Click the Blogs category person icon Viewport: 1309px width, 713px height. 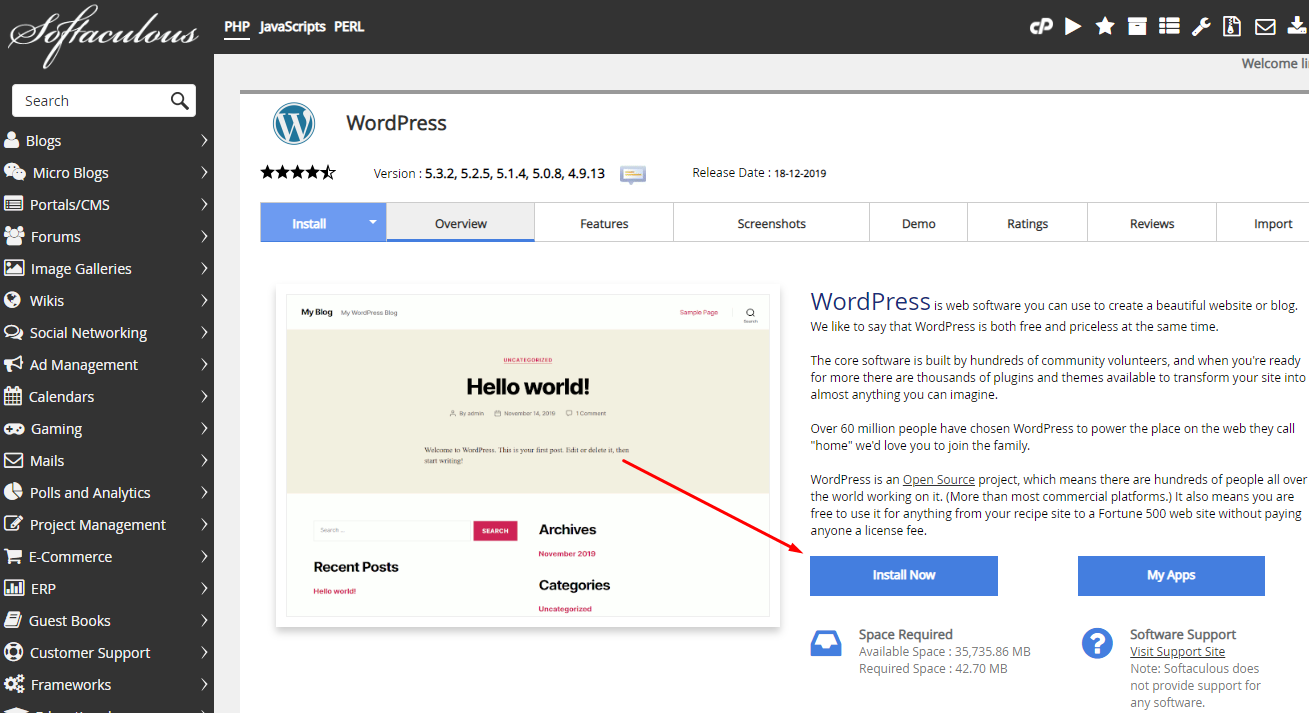click(x=12, y=140)
